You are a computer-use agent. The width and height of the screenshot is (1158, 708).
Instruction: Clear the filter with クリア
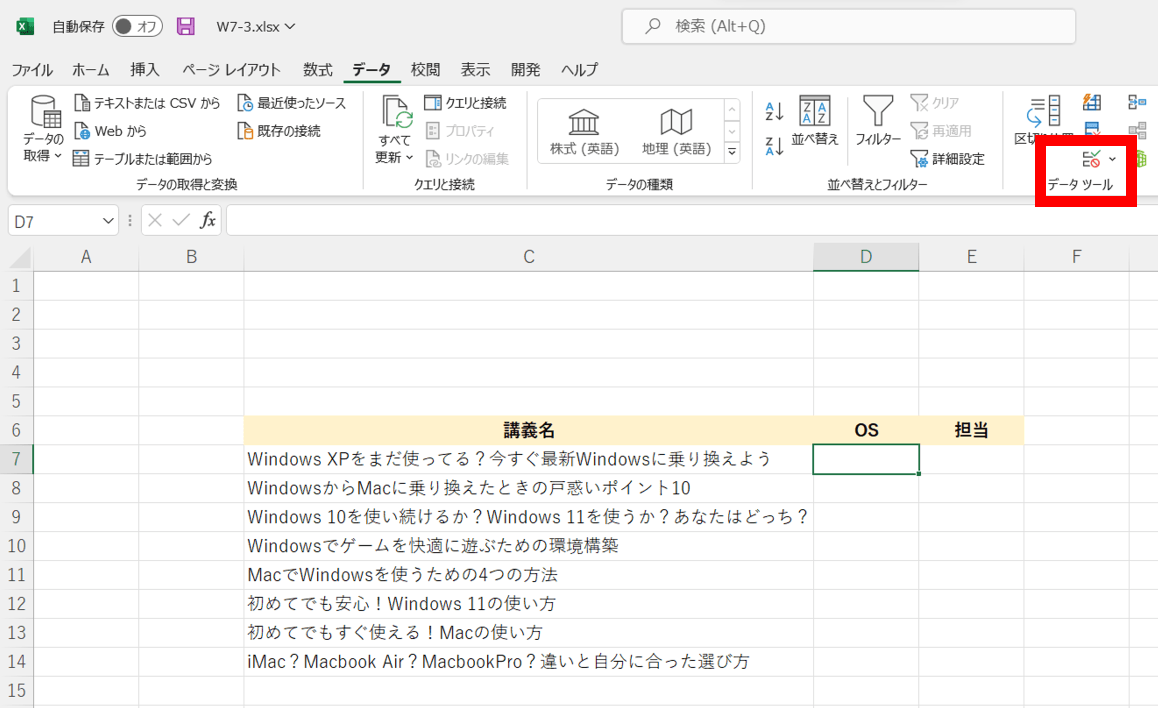935,103
